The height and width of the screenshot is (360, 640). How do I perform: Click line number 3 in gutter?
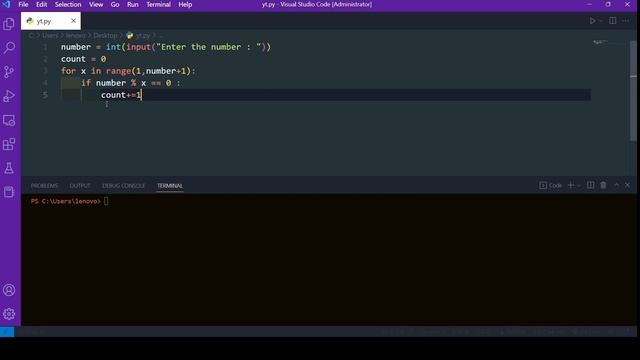point(45,71)
